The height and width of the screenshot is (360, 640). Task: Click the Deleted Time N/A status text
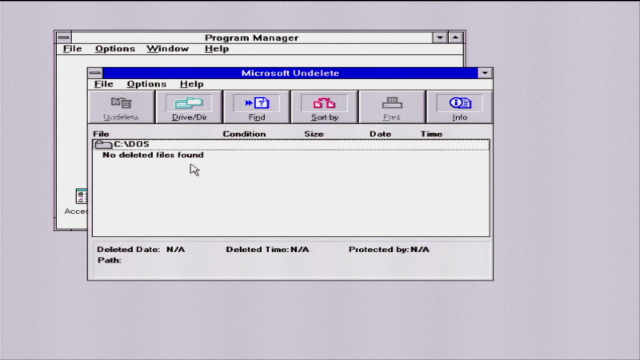coord(267,249)
